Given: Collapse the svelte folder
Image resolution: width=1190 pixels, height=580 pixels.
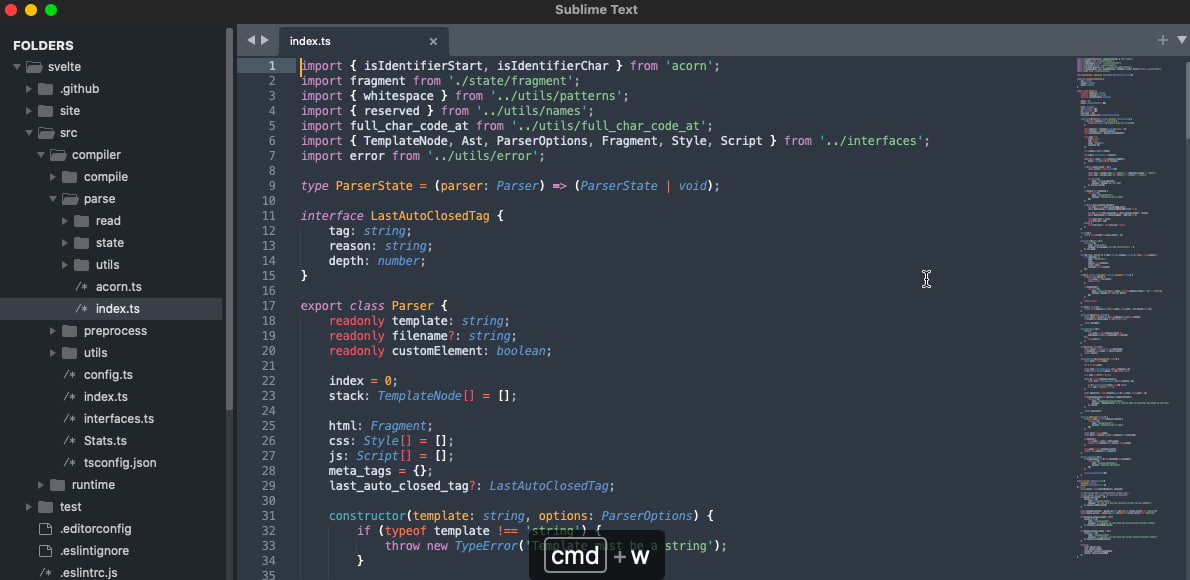Looking at the screenshot, I should click(x=16, y=66).
